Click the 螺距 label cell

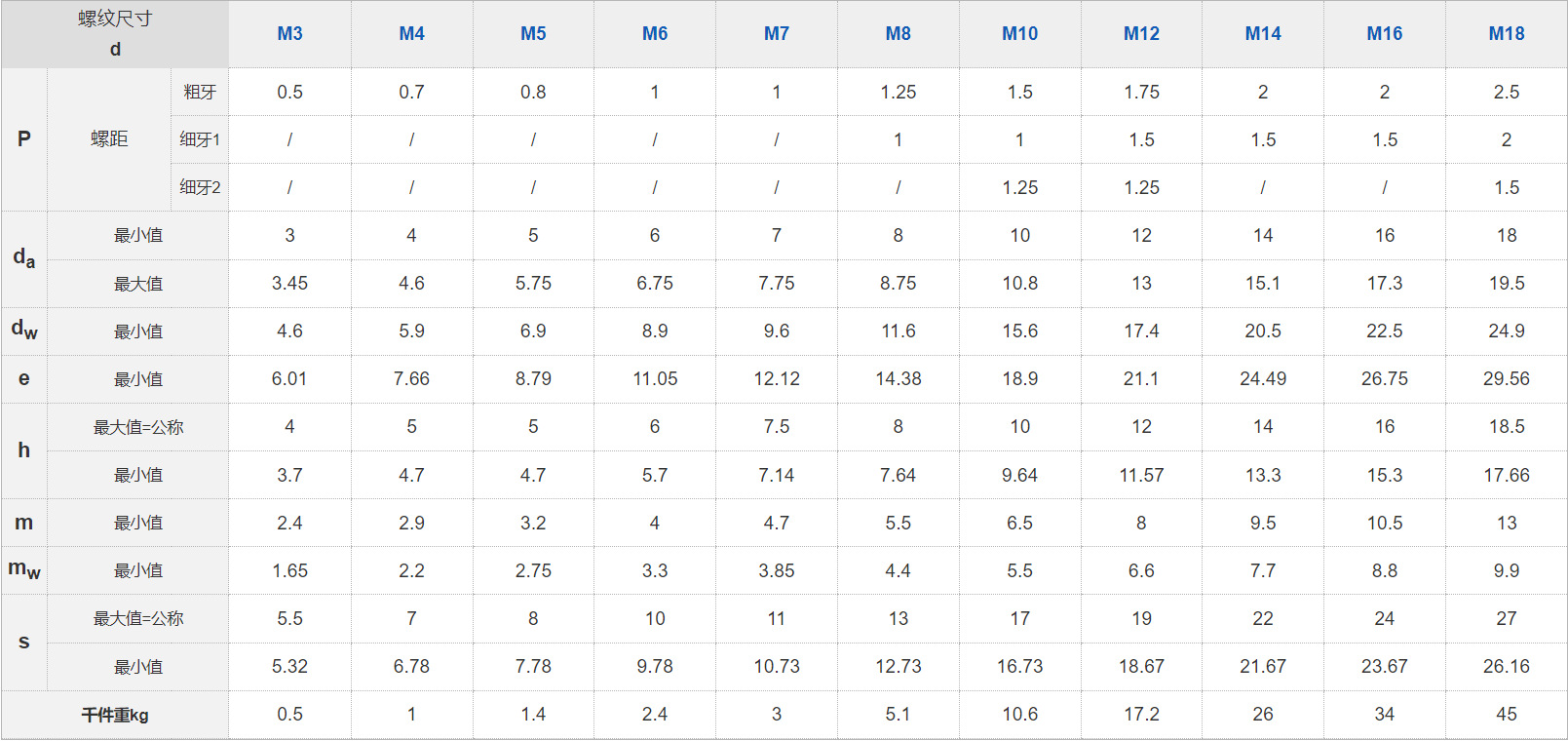(109, 138)
